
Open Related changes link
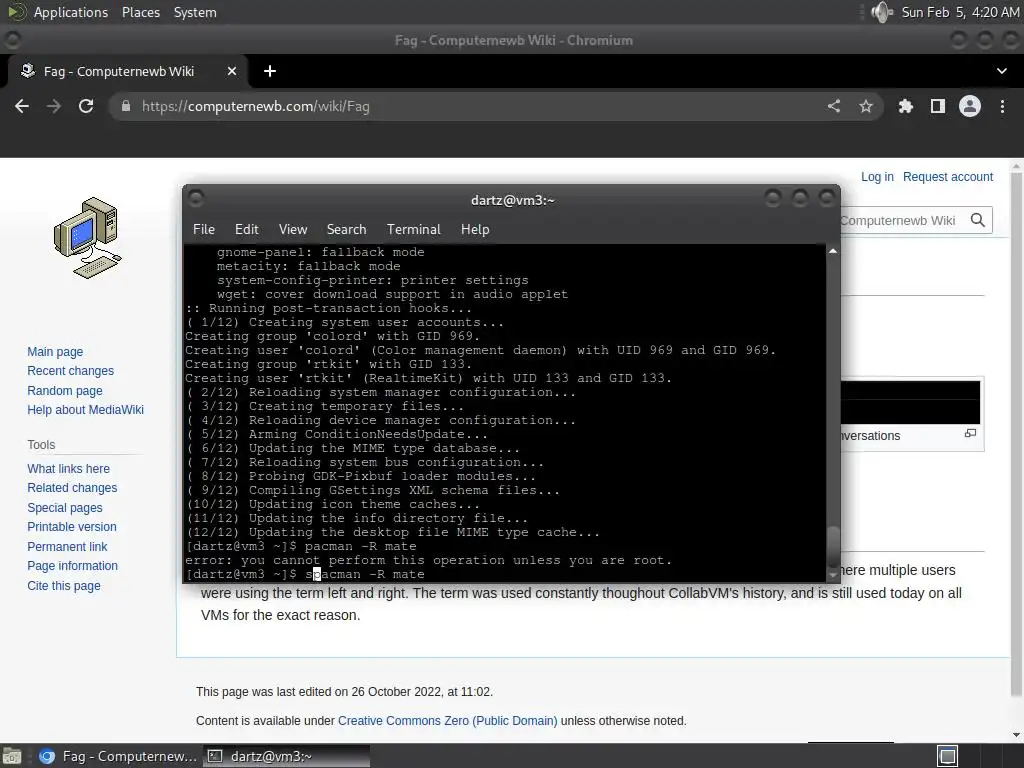pyautogui.click(x=72, y=488)
